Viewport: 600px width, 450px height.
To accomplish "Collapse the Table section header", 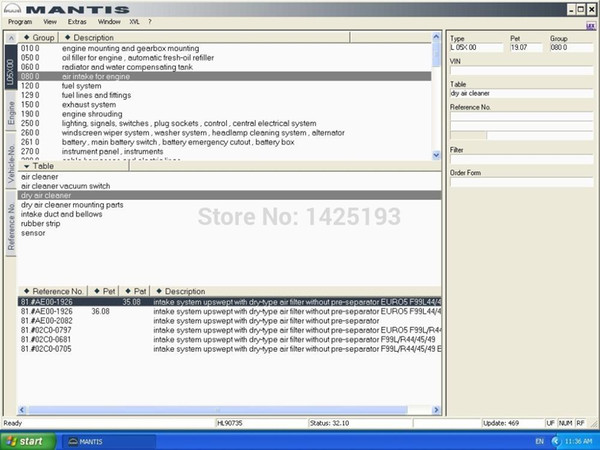I will [x=73, y=166].
